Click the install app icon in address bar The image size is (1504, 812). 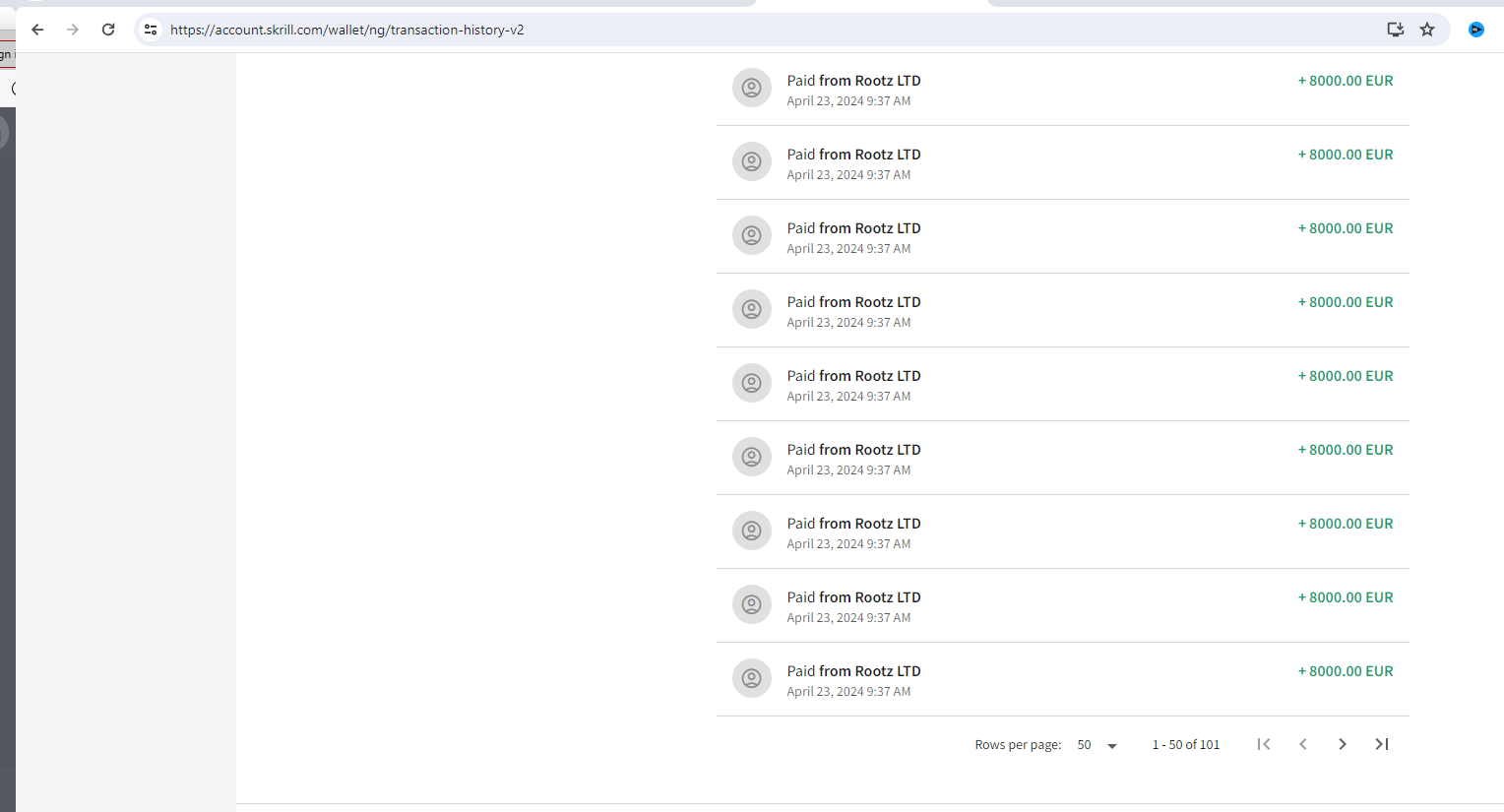[1395, 30]
